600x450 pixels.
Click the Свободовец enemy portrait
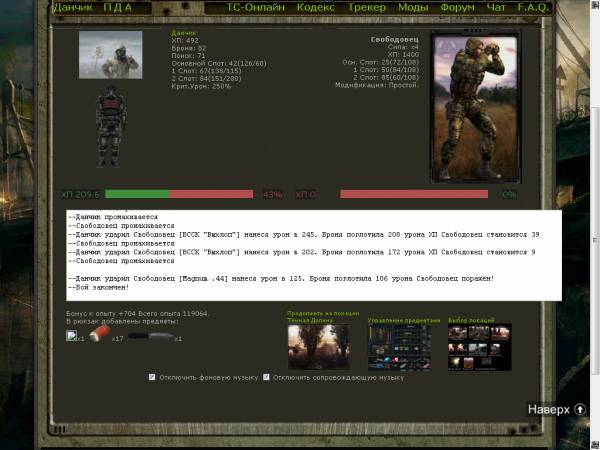(x=474, y=110)
